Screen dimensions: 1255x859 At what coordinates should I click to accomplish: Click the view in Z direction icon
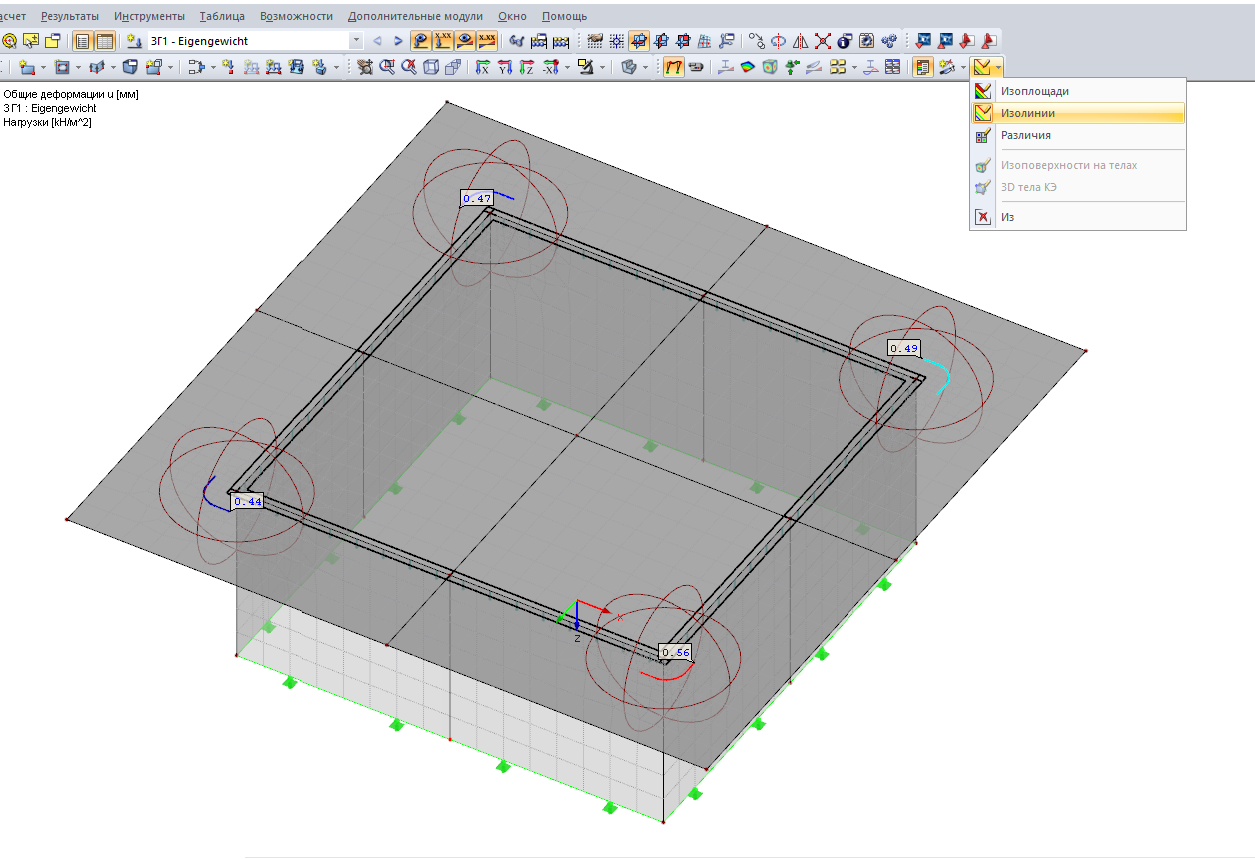(x=527, y=67)
